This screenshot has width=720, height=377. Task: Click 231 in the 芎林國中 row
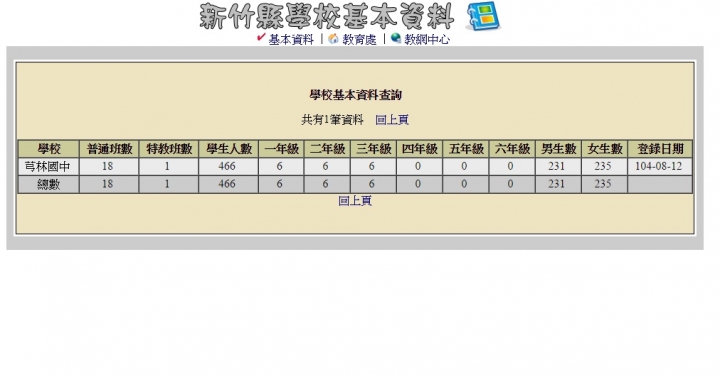tap(557, 166)
